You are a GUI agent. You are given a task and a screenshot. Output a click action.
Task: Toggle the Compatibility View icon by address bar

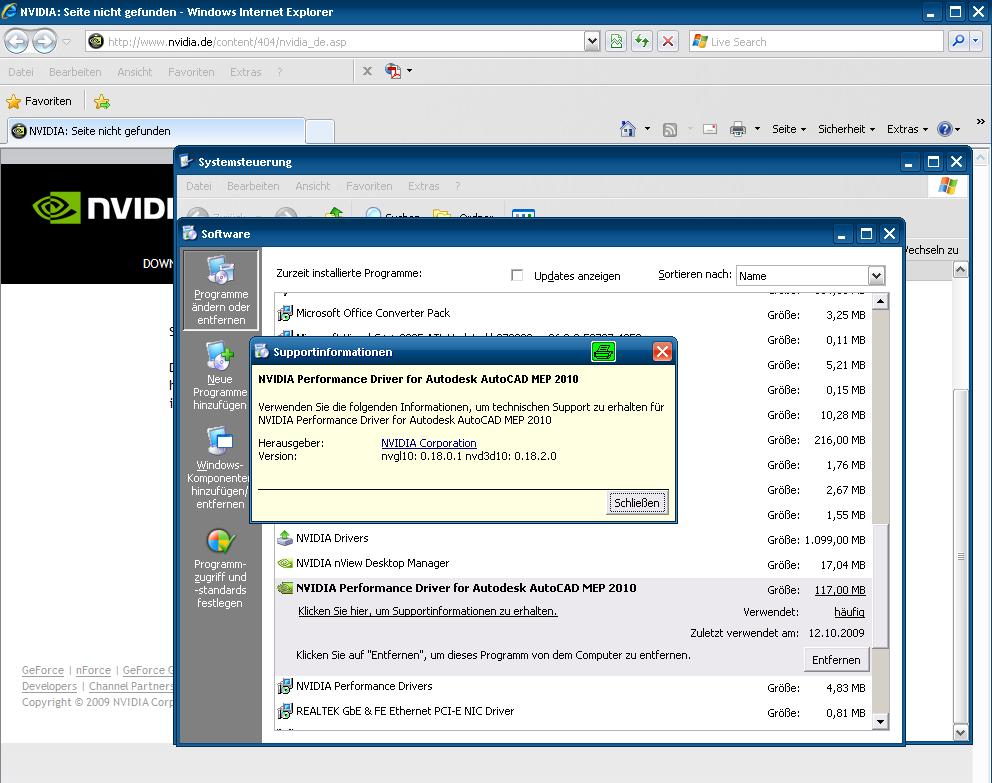coord(616,42)
